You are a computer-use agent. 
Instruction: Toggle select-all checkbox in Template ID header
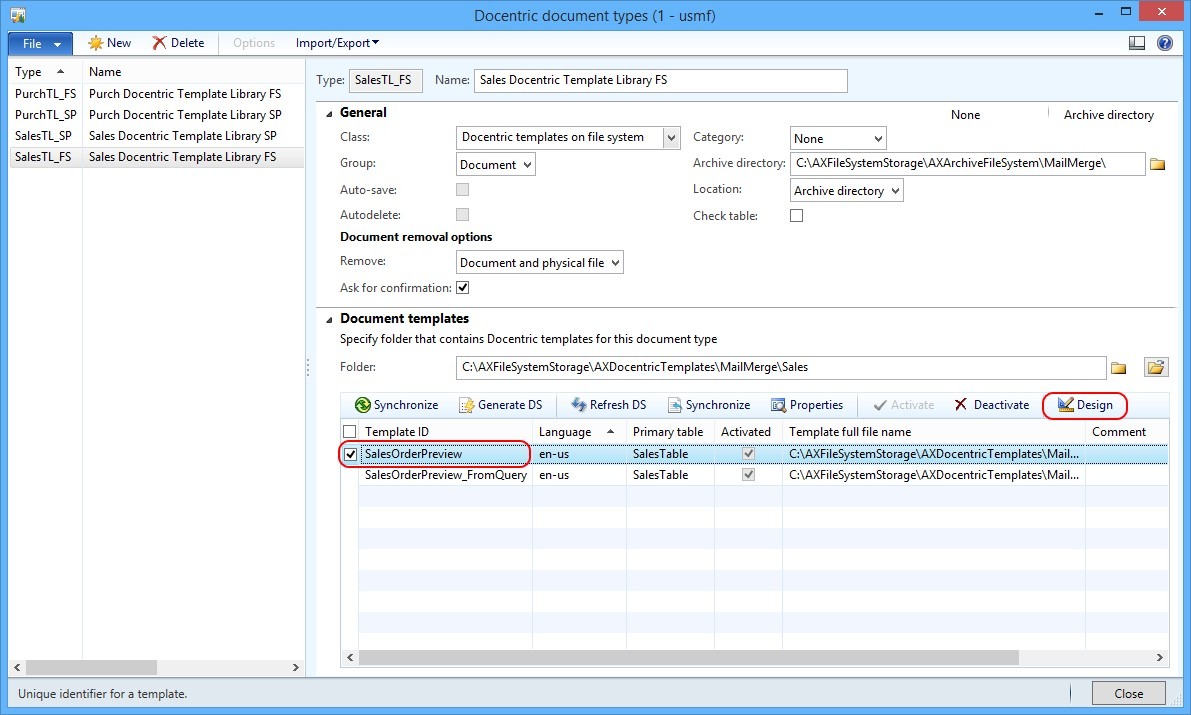[349, 432]
